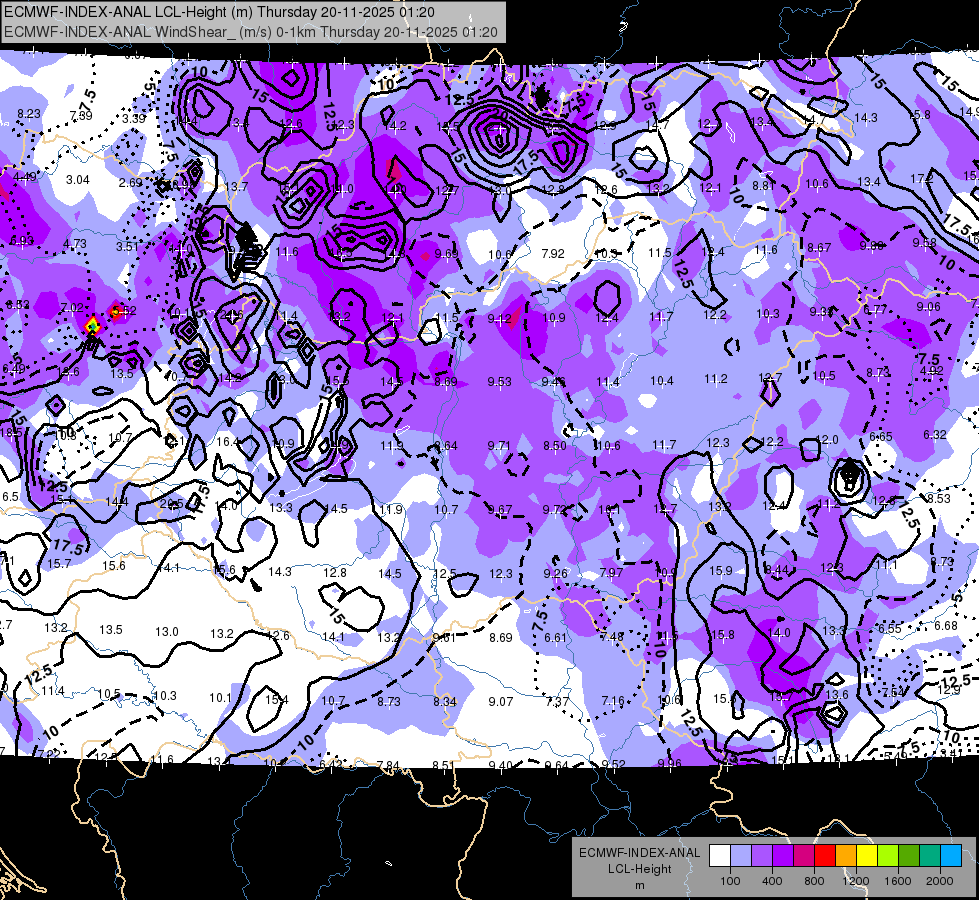Click the legend tick value 2000

(940, 881)
